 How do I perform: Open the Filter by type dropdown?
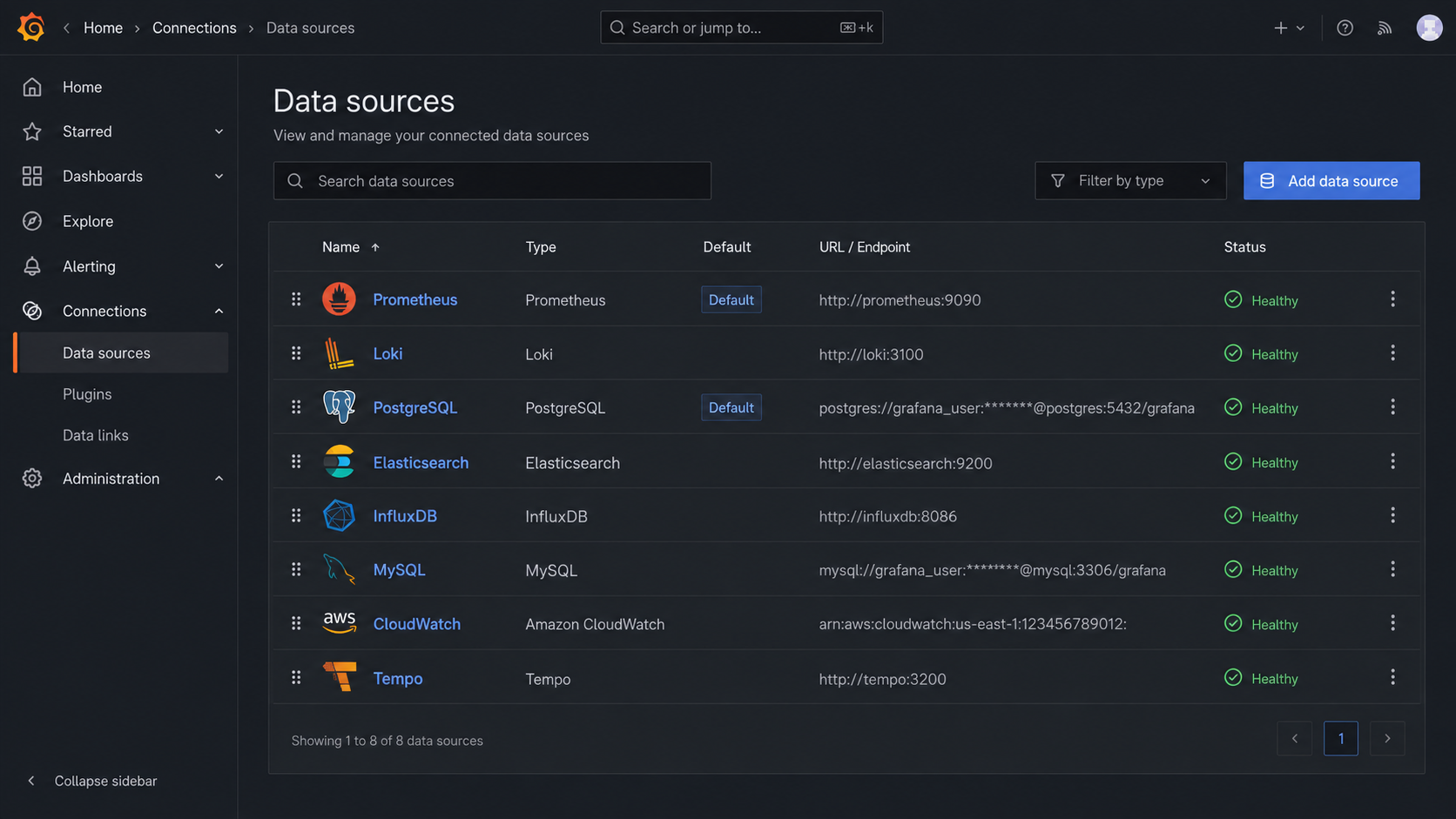pyautogui.click(x=1130, y=181)
